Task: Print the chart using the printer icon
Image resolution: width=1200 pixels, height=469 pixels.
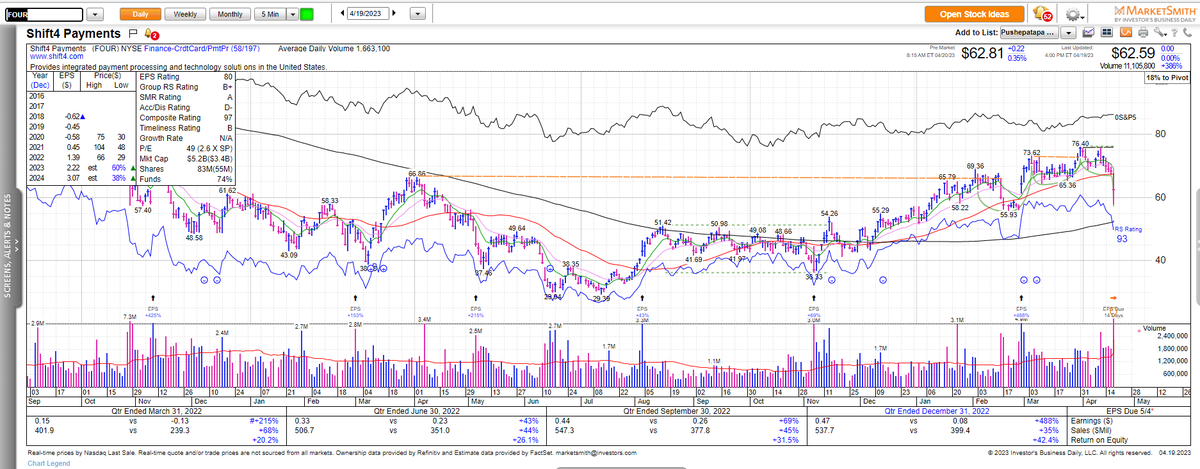Action: coord(1145,33)
